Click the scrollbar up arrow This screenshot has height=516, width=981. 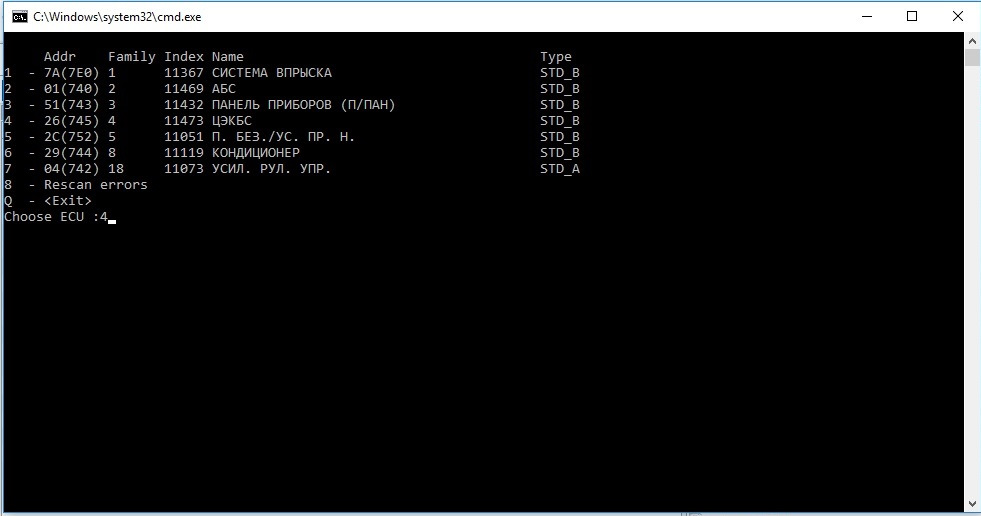tap(972, 41)
